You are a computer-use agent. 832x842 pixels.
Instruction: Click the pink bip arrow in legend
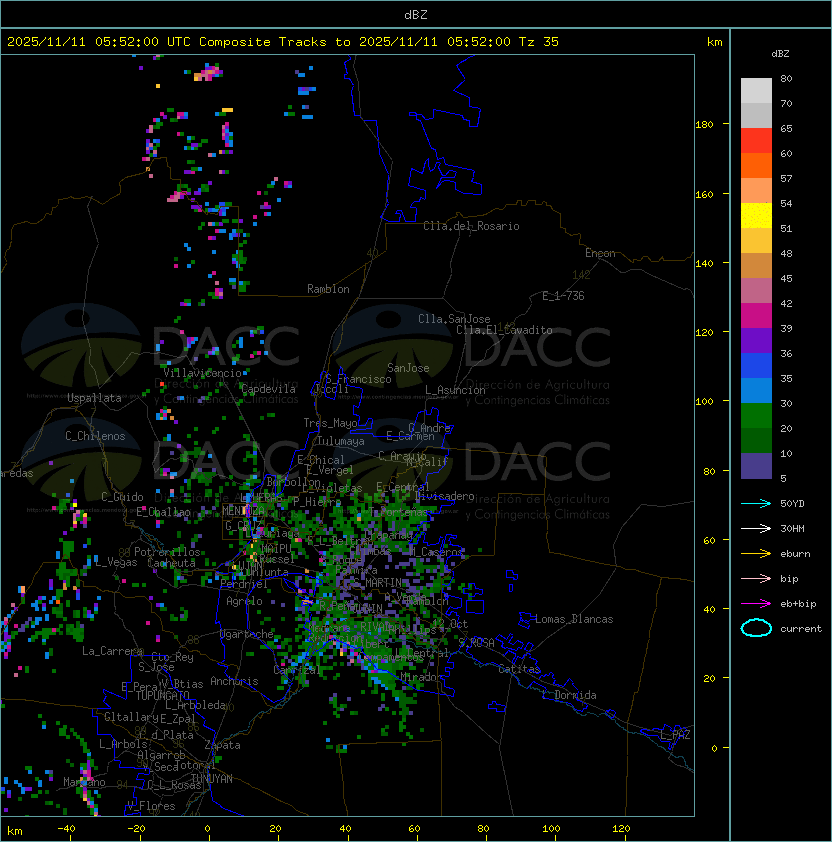click(x=756, y=578)
